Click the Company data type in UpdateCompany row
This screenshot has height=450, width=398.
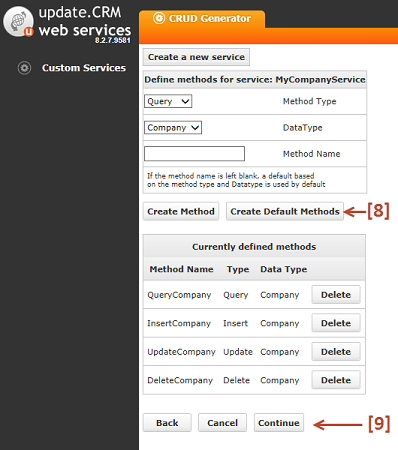click(x=280, y=352)
